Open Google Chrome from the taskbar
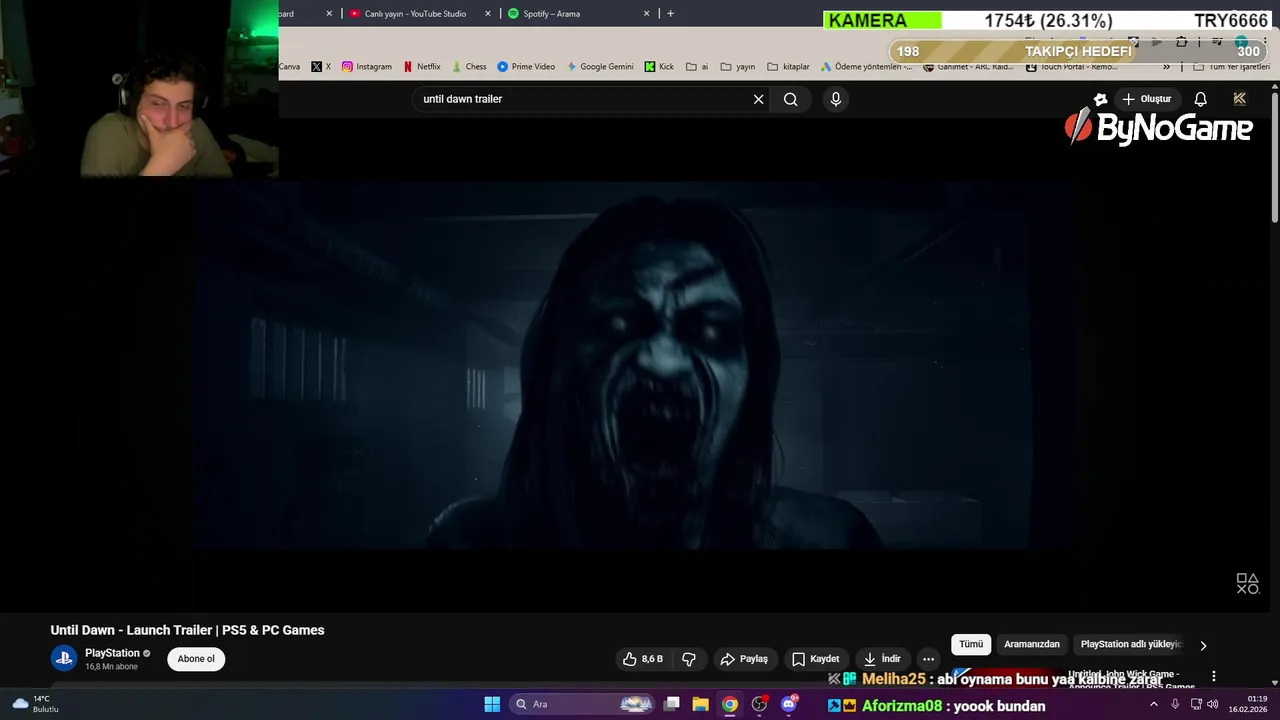 click(x=730, y=704)
